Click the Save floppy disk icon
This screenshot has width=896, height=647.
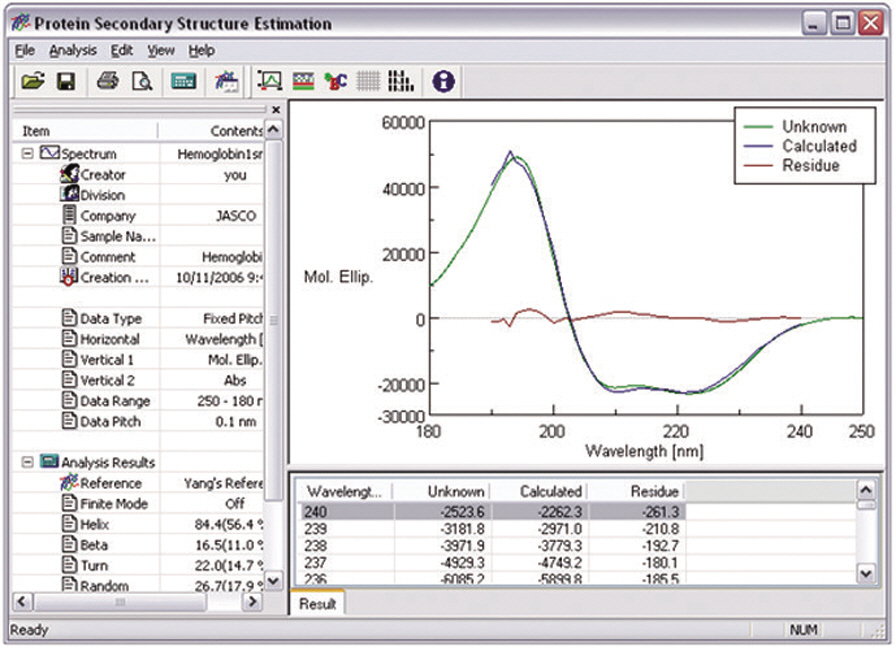pos(66,82)
